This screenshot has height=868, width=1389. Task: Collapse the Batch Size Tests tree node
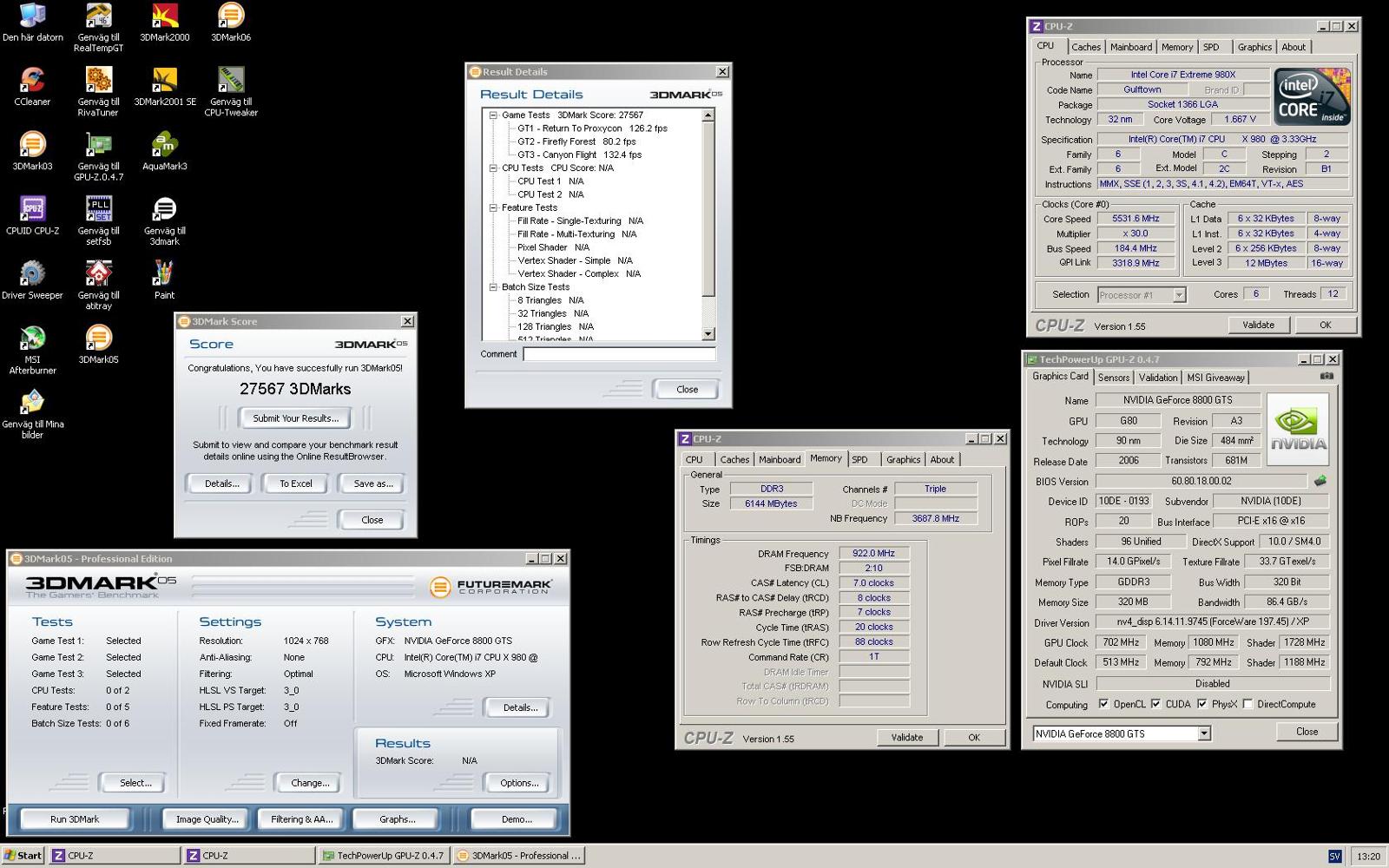tap(493, 286)
